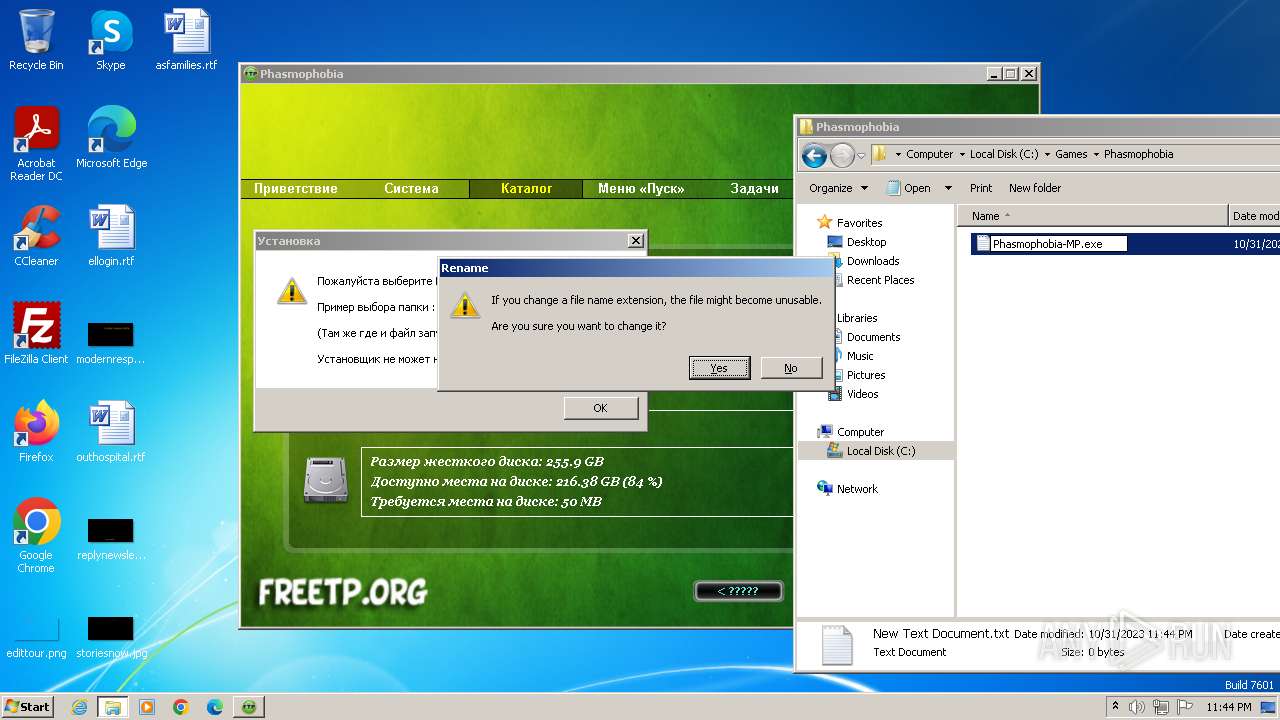
Task: Click Forward arrow in Explorer window
Action: click(843, 155)
